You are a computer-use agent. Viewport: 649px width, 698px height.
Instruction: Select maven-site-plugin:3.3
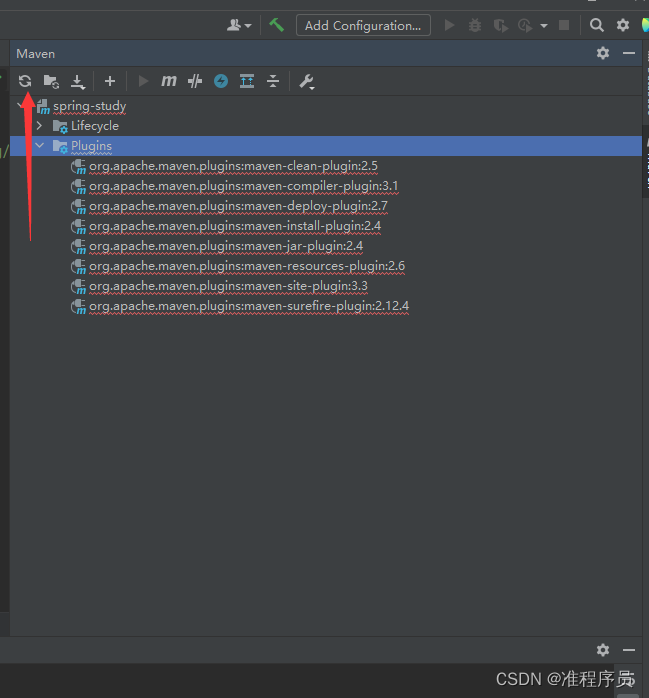pyautogui.click(x=228, y=286)
